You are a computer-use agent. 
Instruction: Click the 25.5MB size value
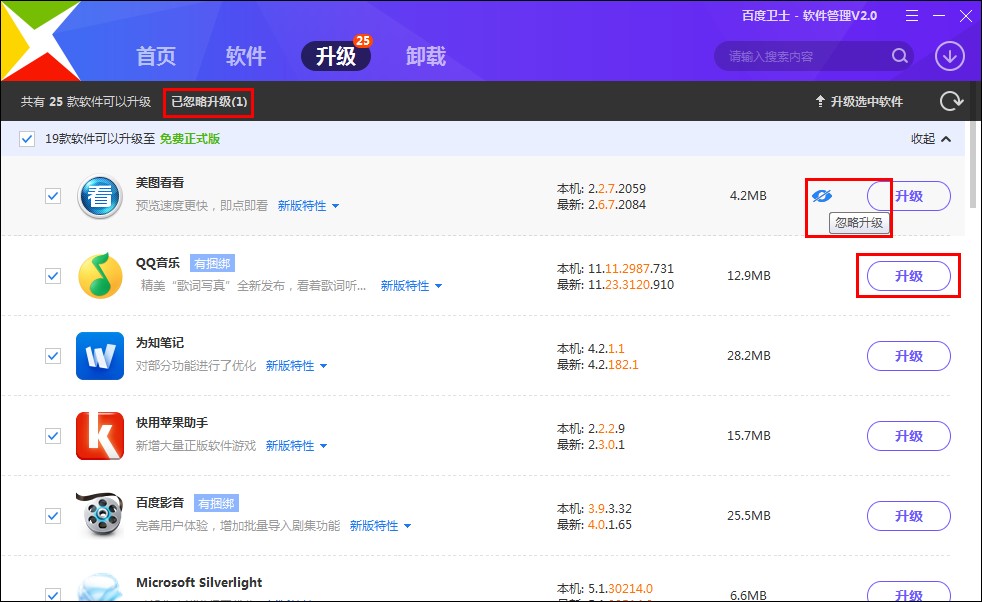pos(748,516)
